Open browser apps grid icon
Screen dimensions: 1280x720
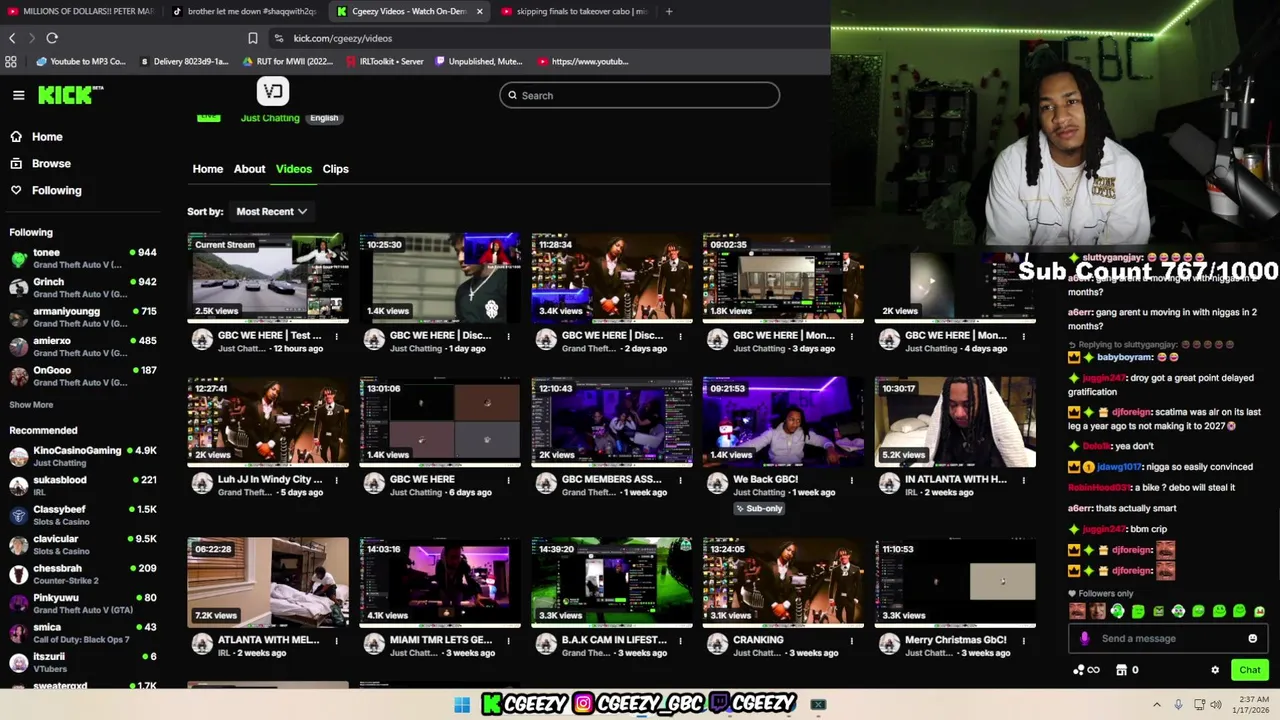(x=11, y=61)
